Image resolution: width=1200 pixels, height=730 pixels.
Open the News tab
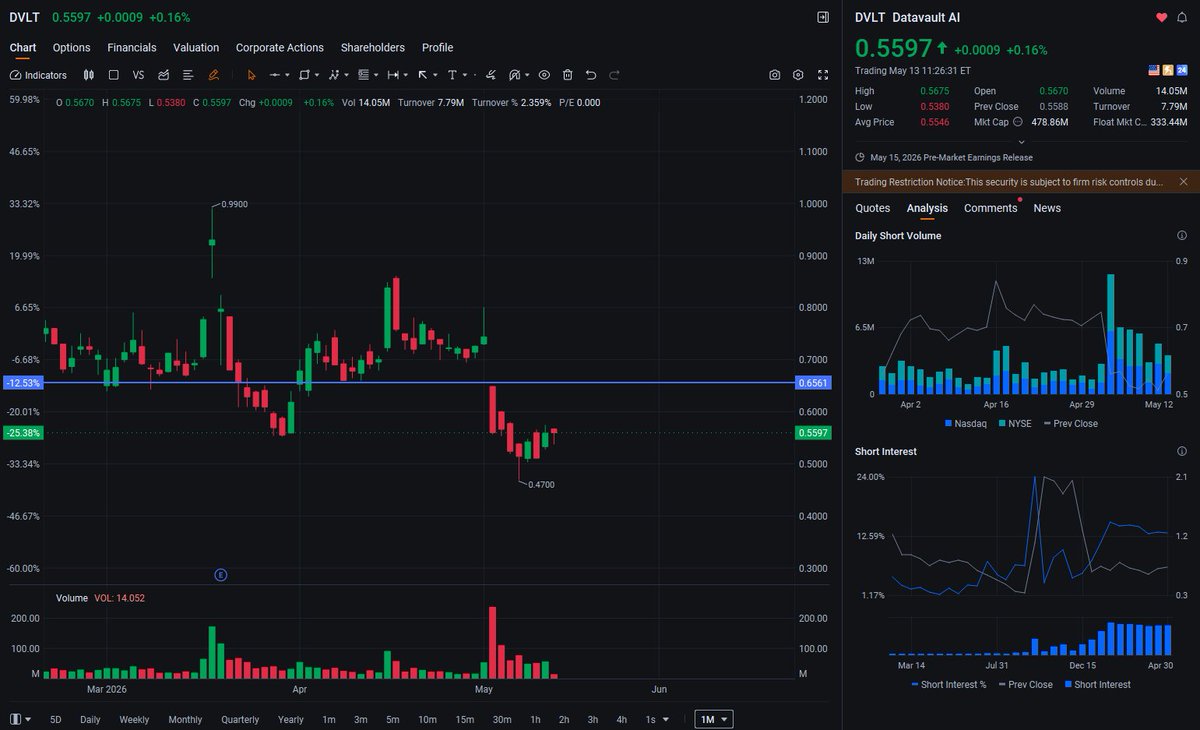[1047, 208]
